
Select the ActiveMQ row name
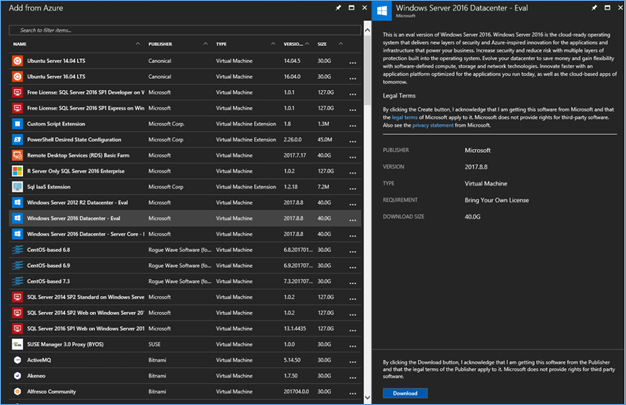(39, 360)
